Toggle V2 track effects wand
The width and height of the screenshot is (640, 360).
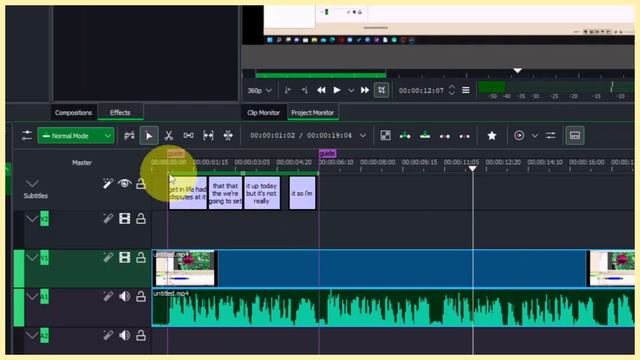pyautogui.click(x=108, y=219)
